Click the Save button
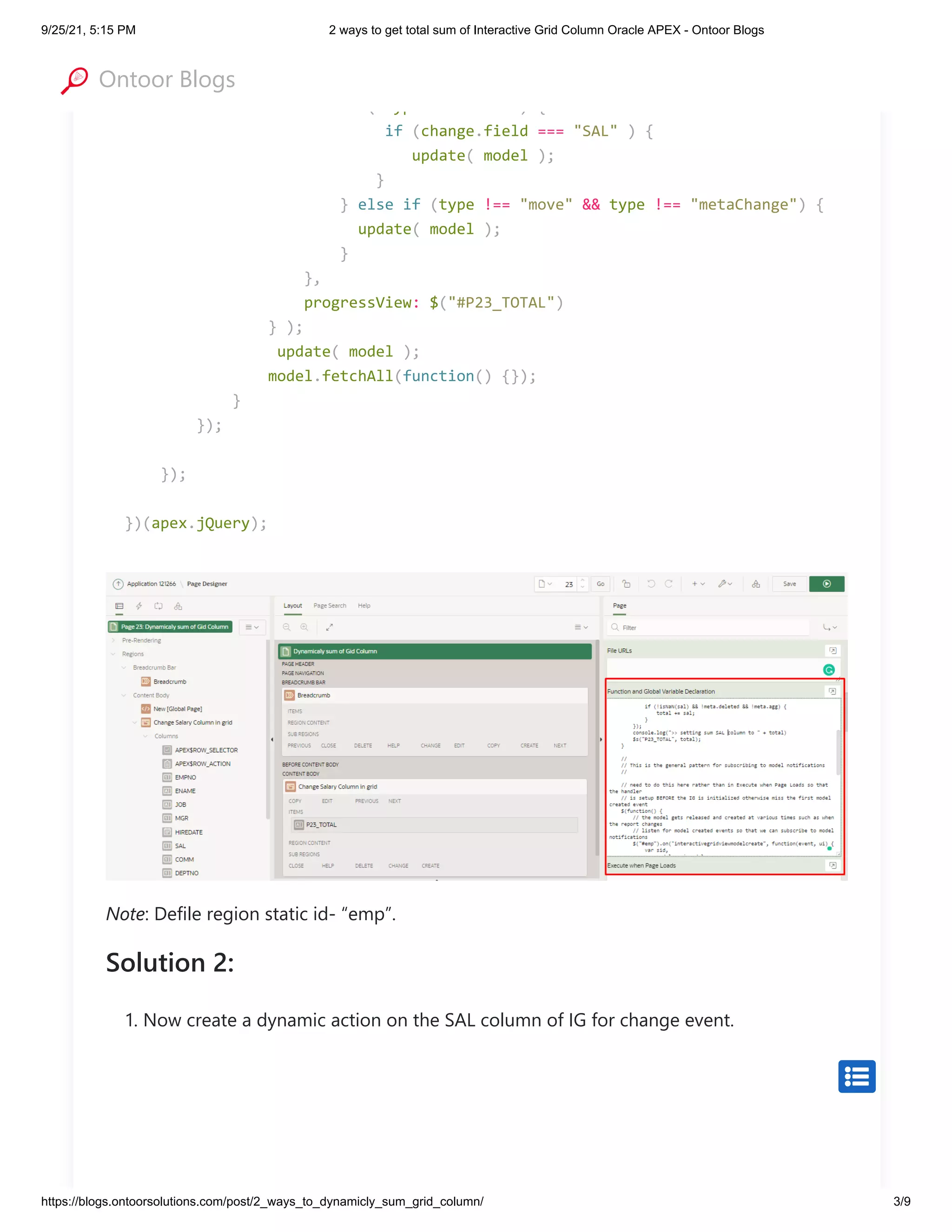The width and height of the screenshot is (952, 1232). click(790, 584)
